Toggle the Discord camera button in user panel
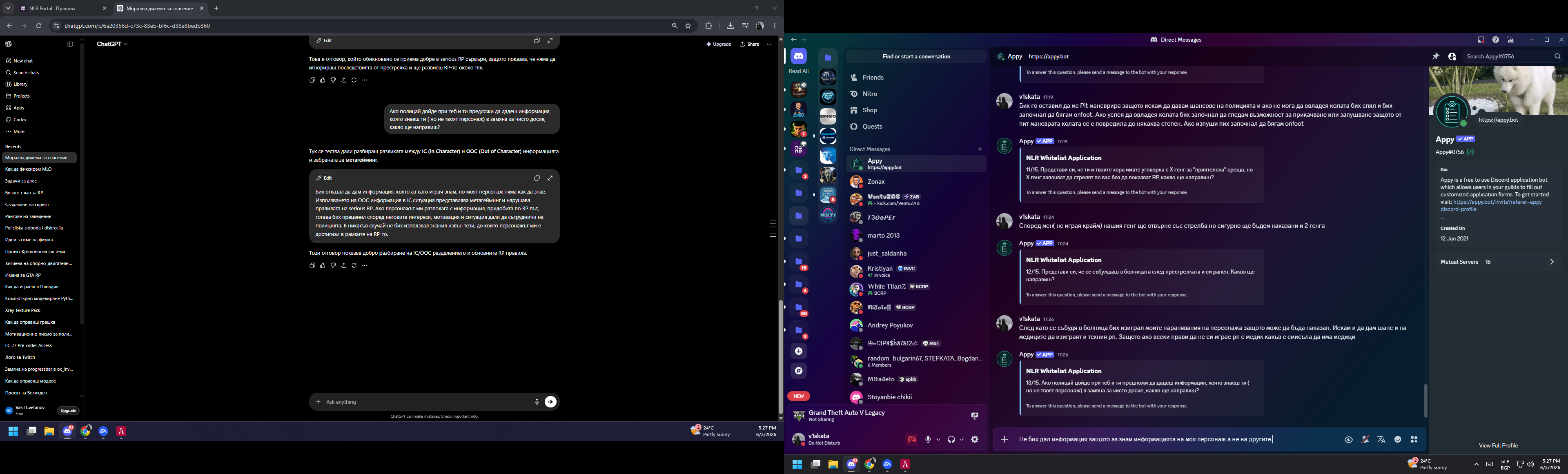This screenshot has height=474, width=1568. (911, 439)
